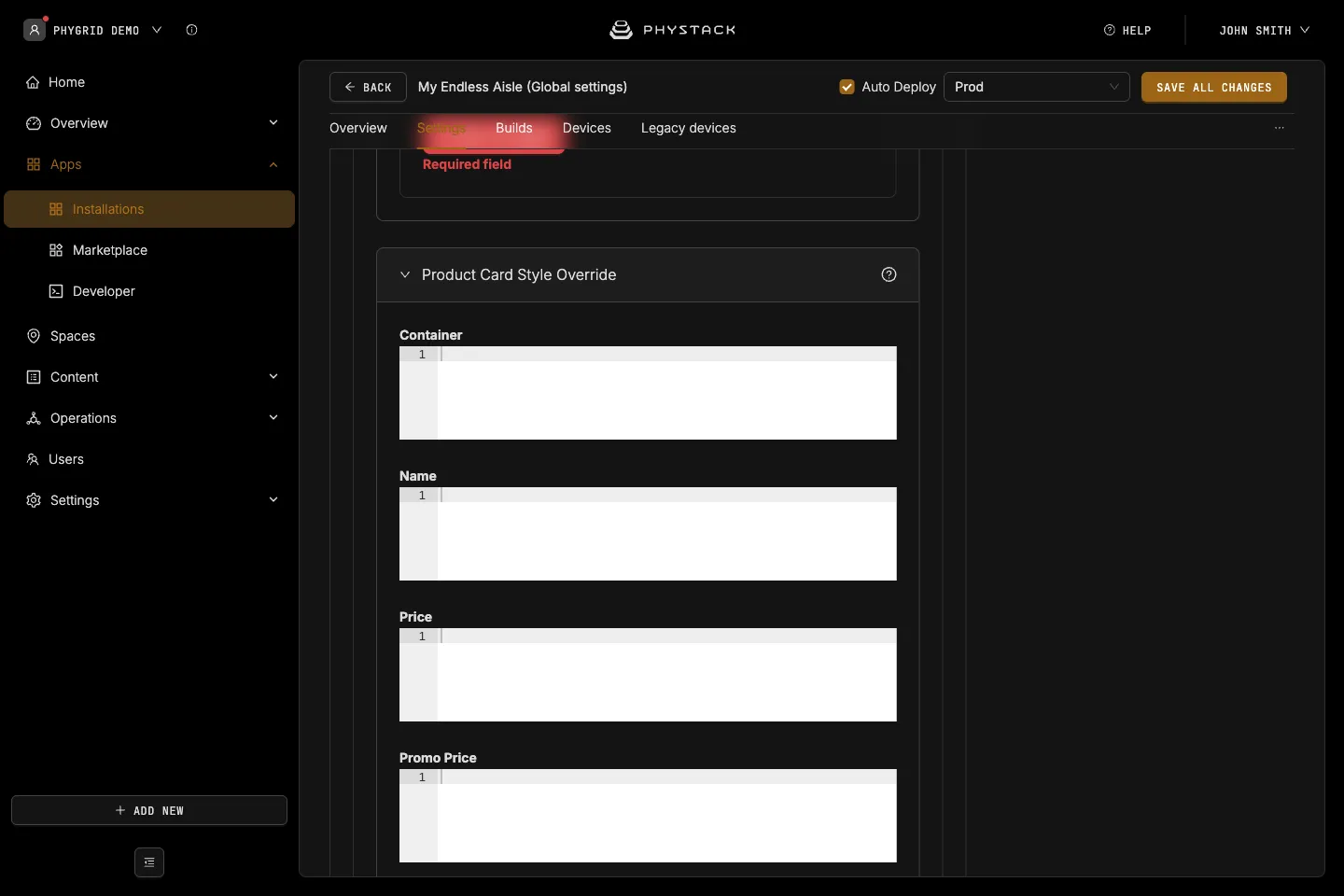Collapse the sidebar with the bottom toggle icon
1344x896 pixels.
click(149, 862)
